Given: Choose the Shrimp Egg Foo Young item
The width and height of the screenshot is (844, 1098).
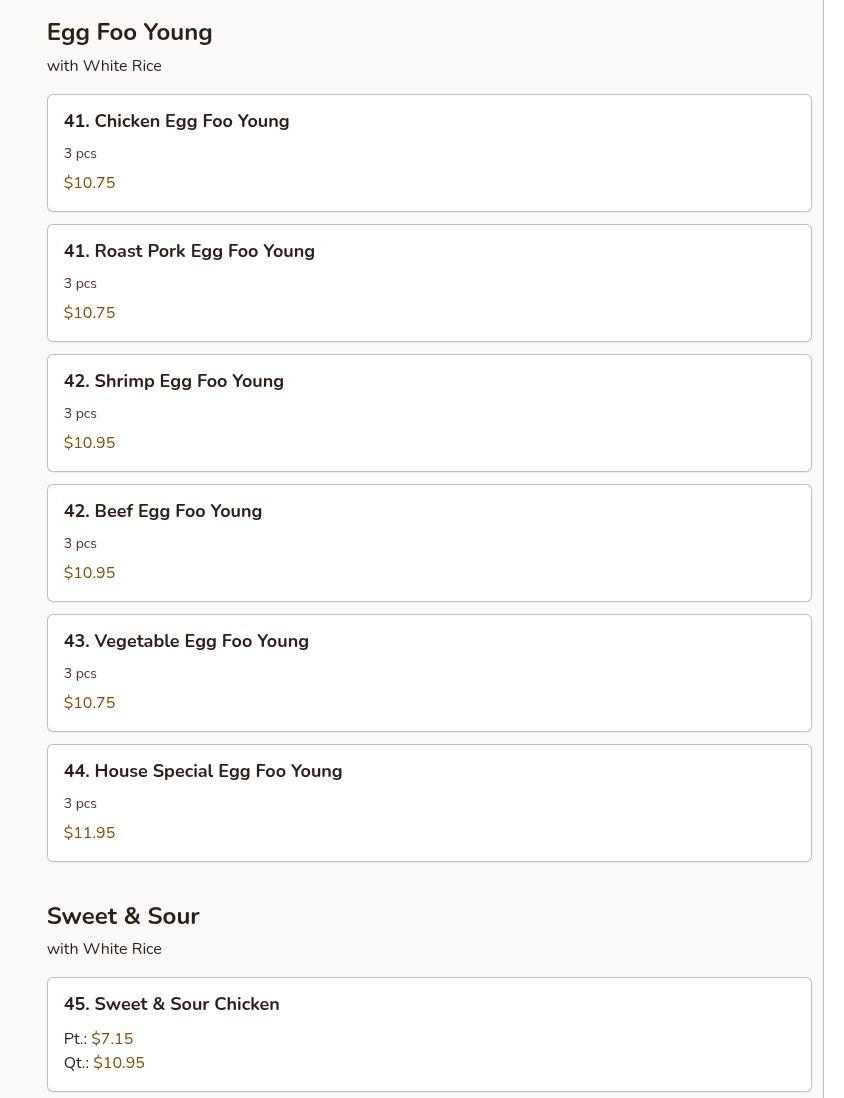Looking at the screenshot, I should [174, 381].
